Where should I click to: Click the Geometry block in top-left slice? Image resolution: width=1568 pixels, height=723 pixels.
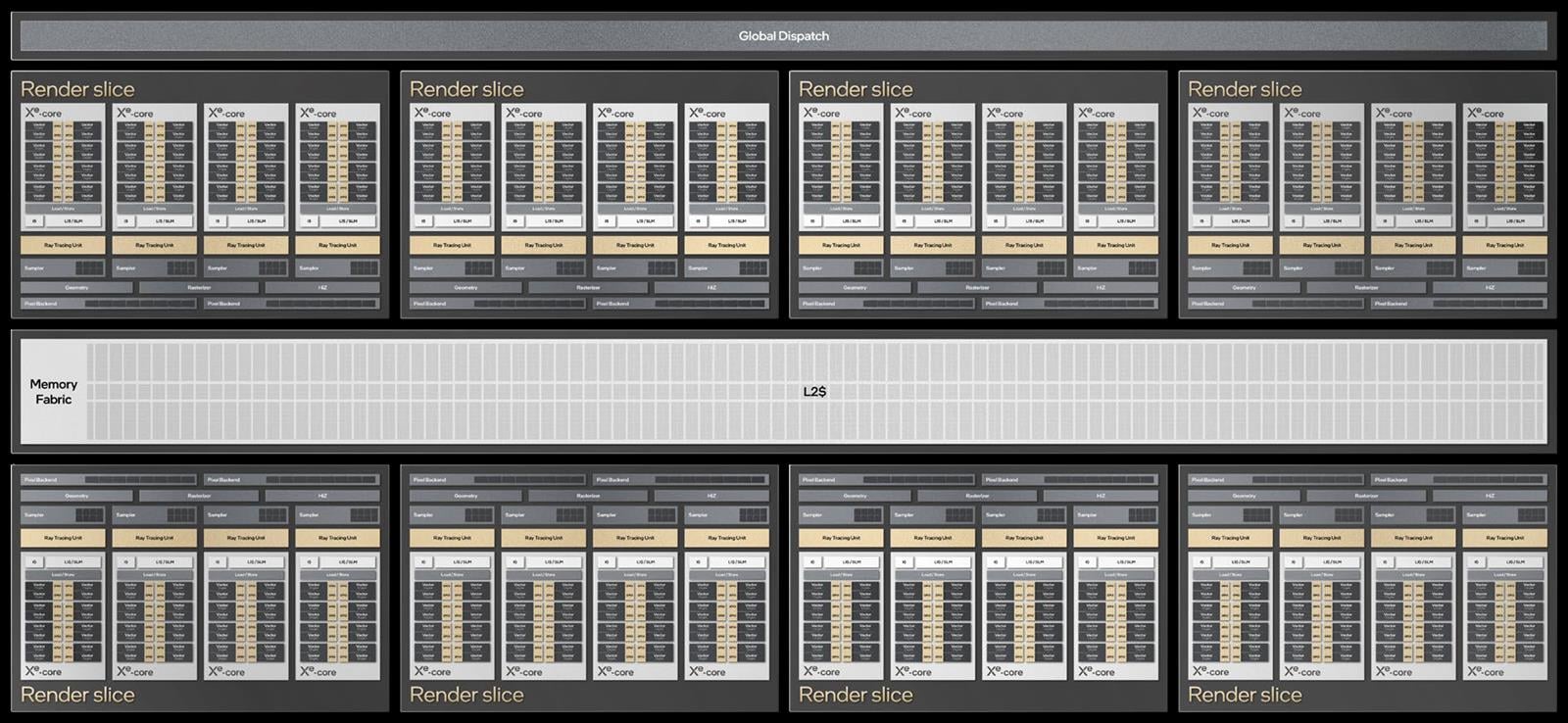click(76, 288)
